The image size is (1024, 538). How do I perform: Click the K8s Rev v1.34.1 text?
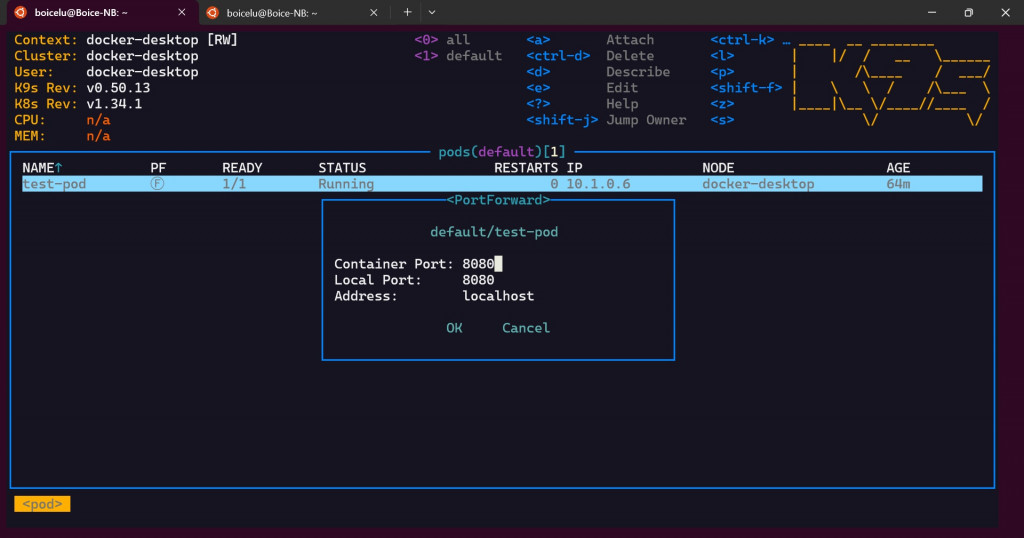click(x=78, y=104)
